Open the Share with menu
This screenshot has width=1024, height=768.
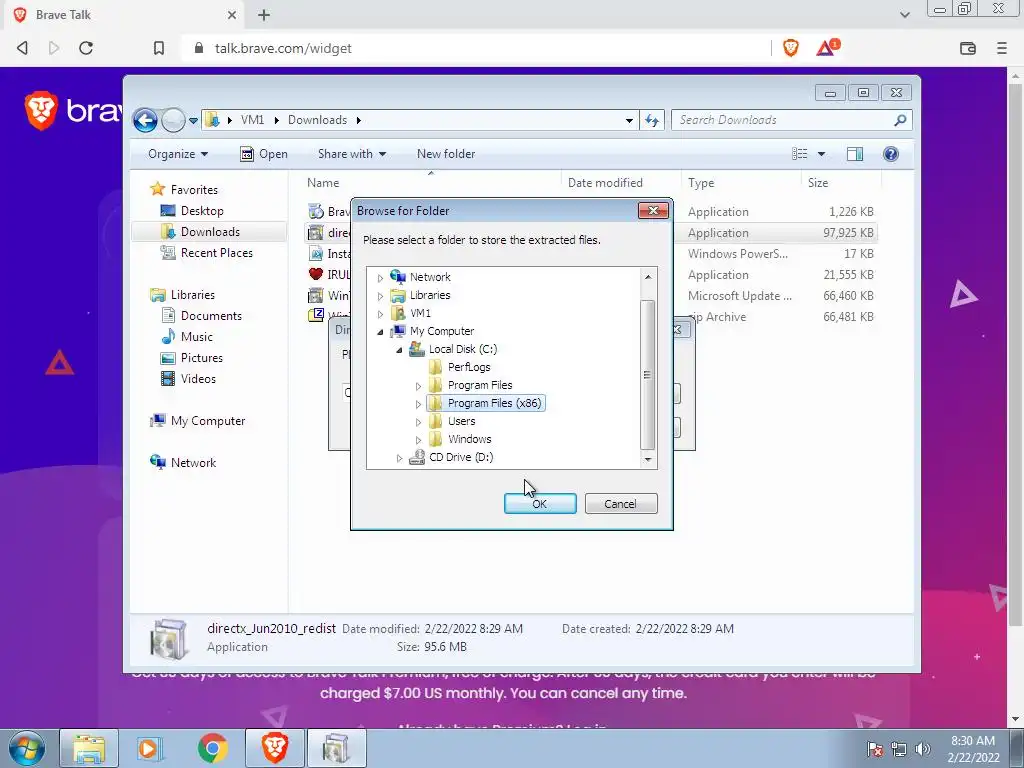(x=352, y=154)
